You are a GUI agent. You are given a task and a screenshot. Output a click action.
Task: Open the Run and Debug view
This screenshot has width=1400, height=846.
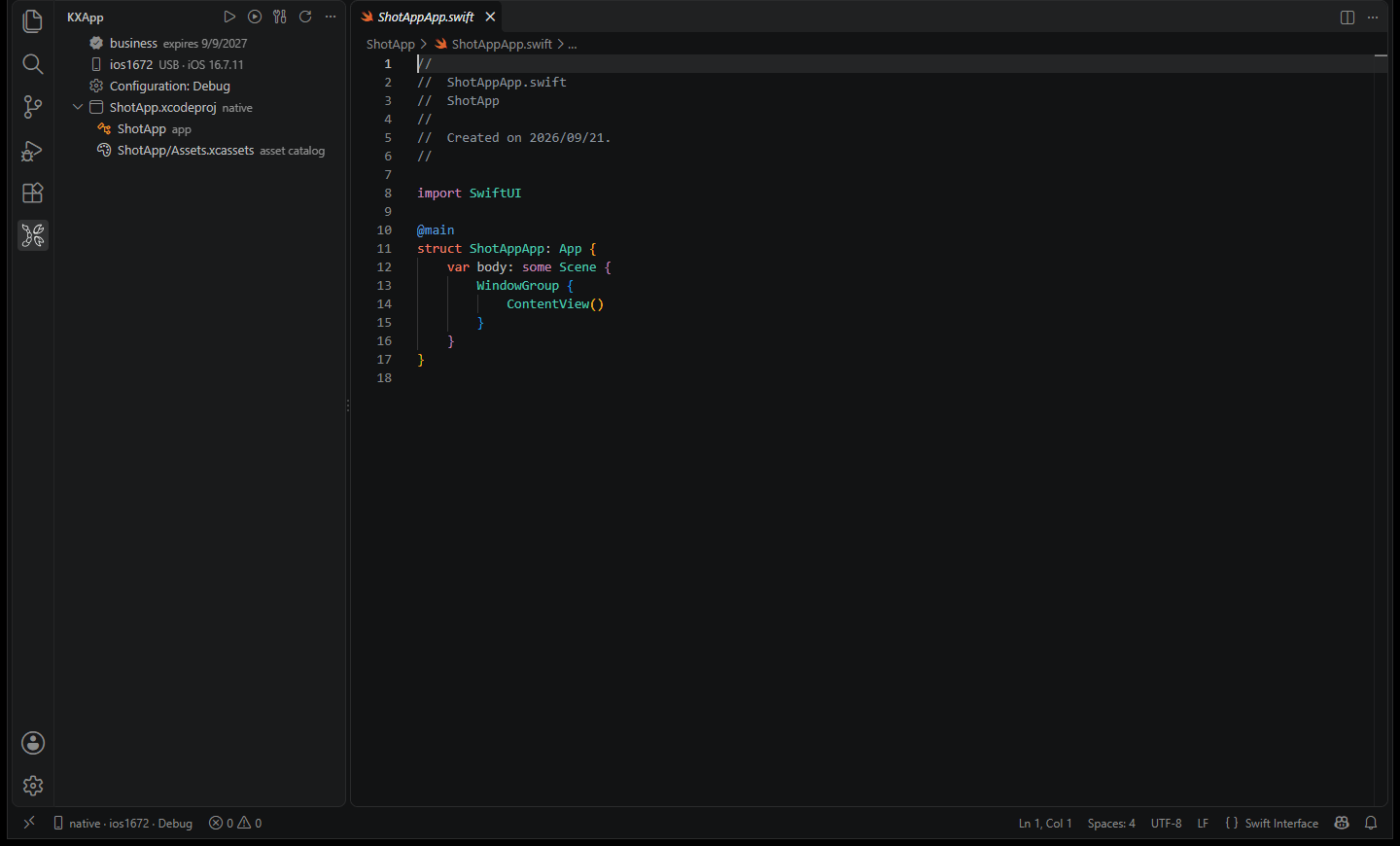[33, 151]
